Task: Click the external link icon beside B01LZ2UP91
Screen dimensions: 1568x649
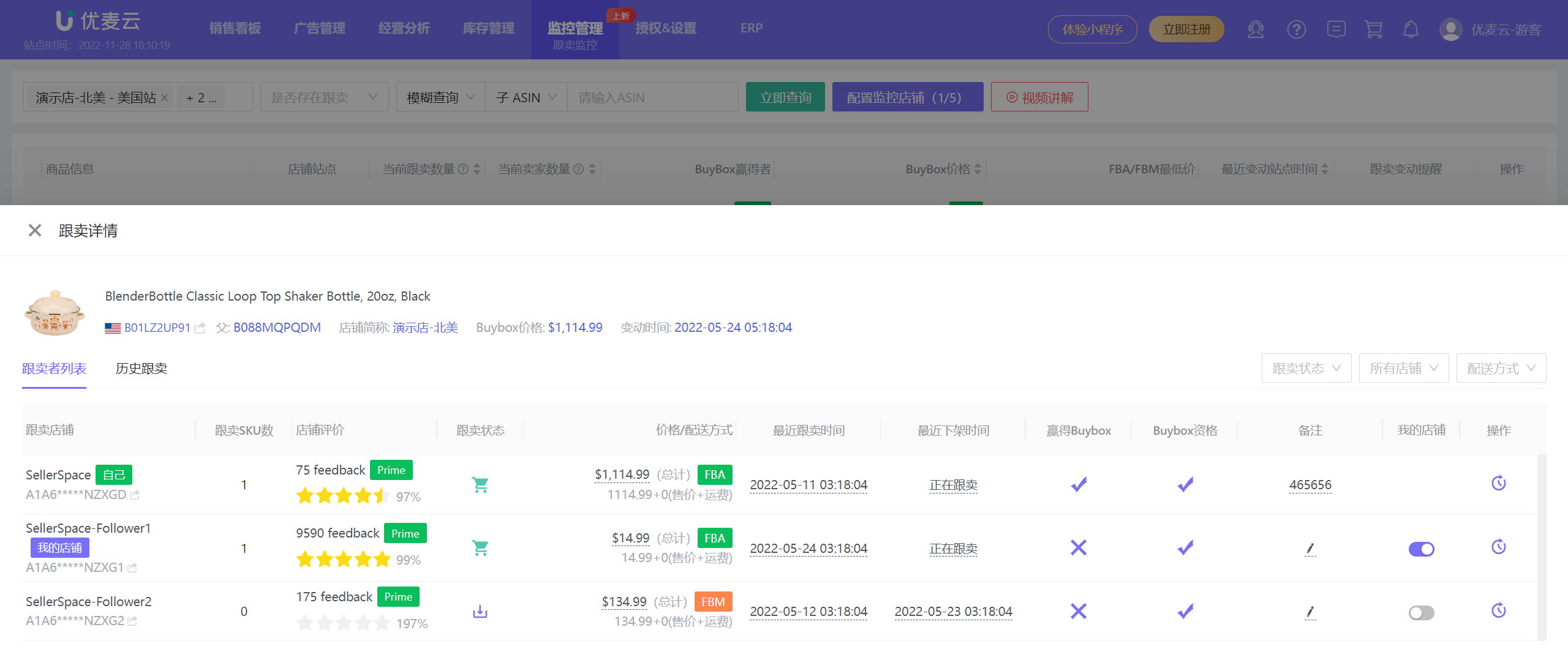Action: coord(200,328)
